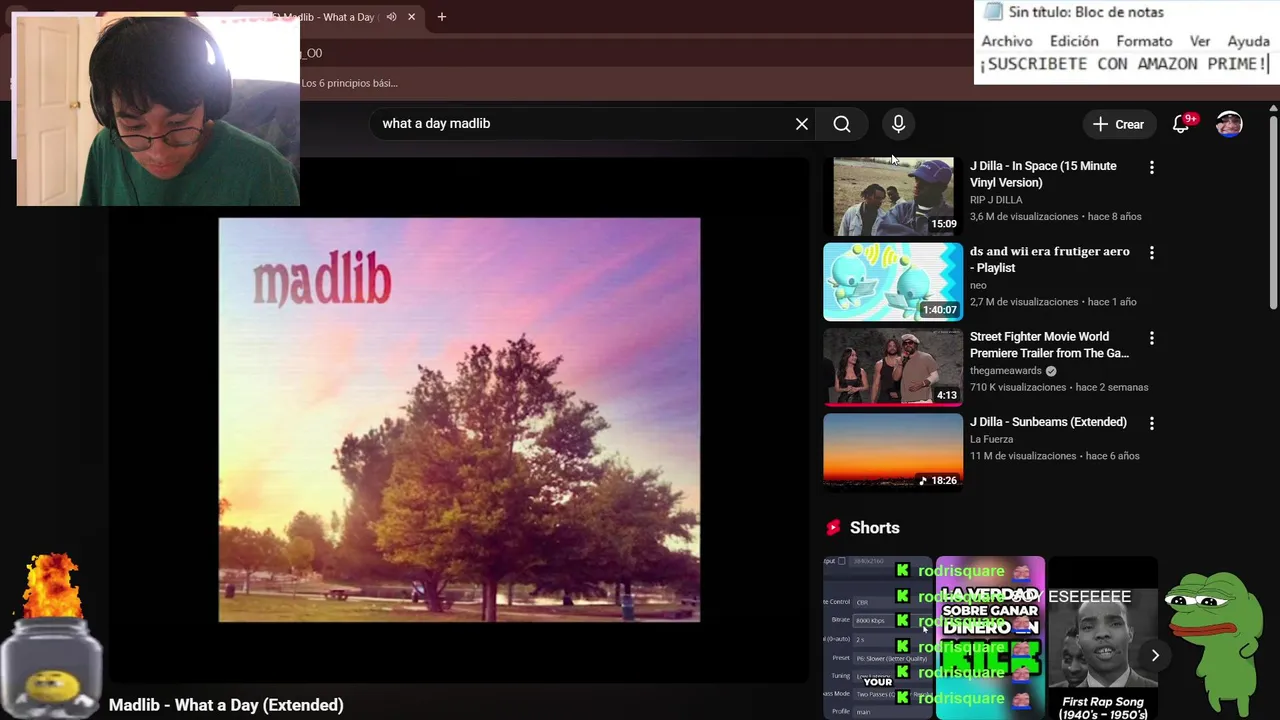Open Edición menu in Bloc de notas
The width and height of the screenshot is (1280, 720).
1074,41
